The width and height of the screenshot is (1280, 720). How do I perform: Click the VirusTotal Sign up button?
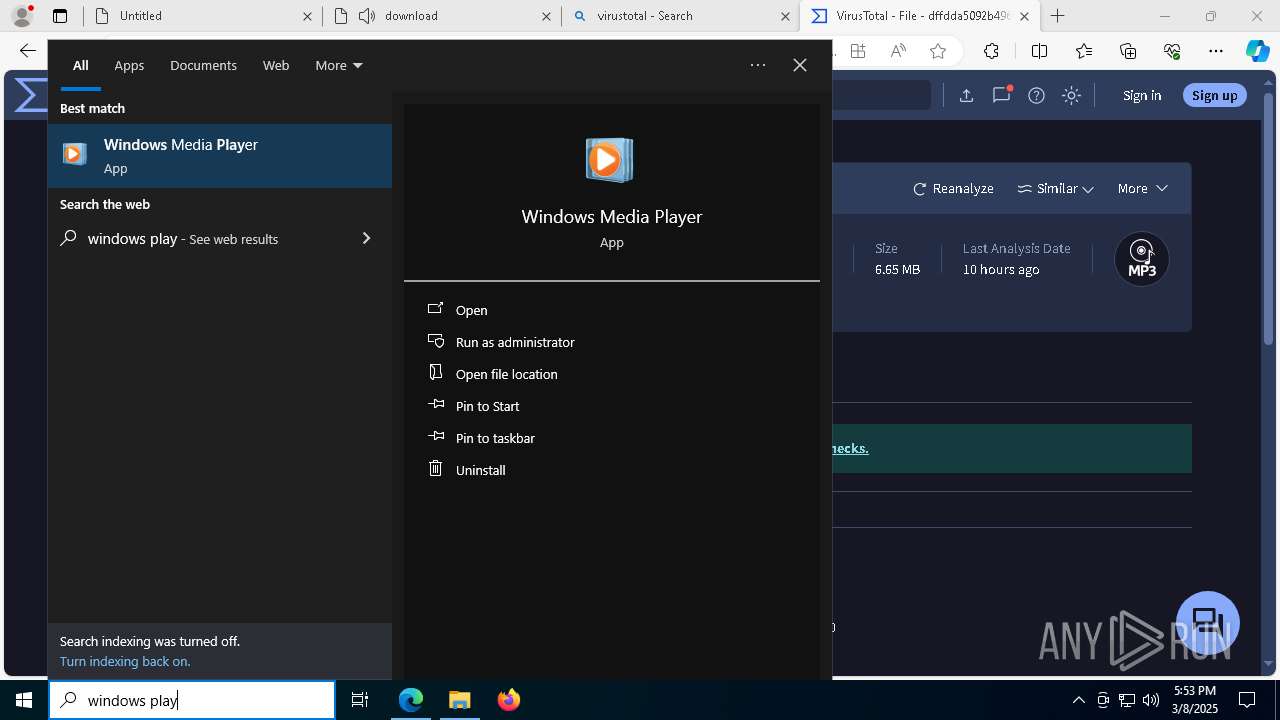click(x=1215, y=95)
